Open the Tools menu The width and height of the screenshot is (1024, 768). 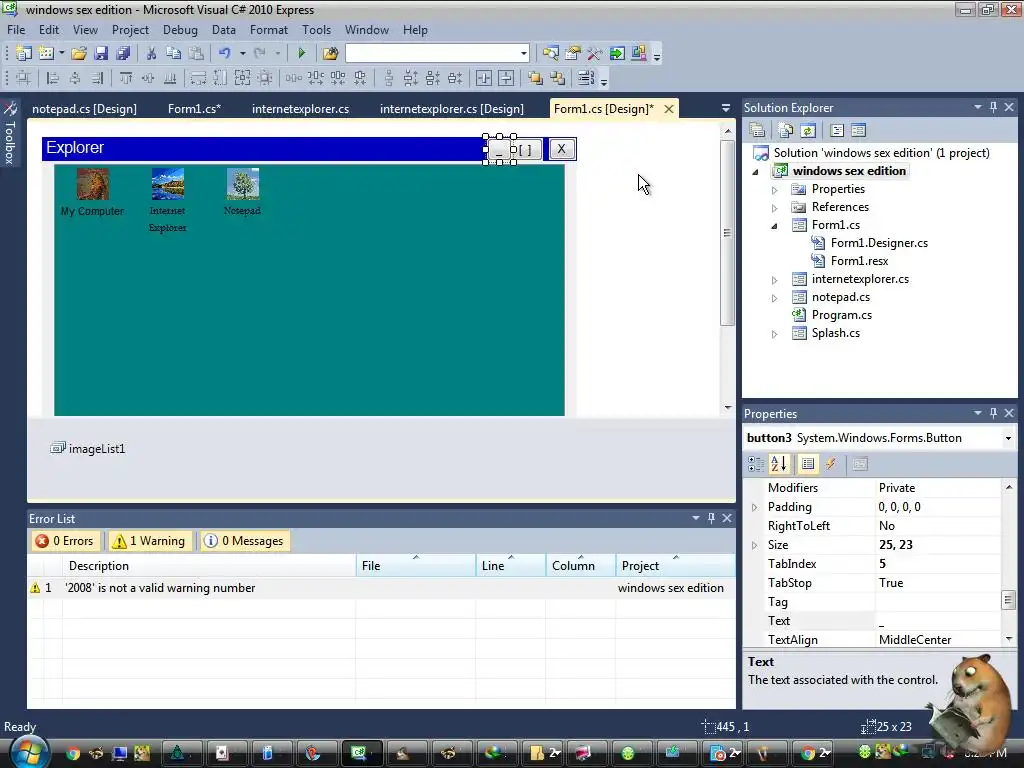tap(316, 30)
